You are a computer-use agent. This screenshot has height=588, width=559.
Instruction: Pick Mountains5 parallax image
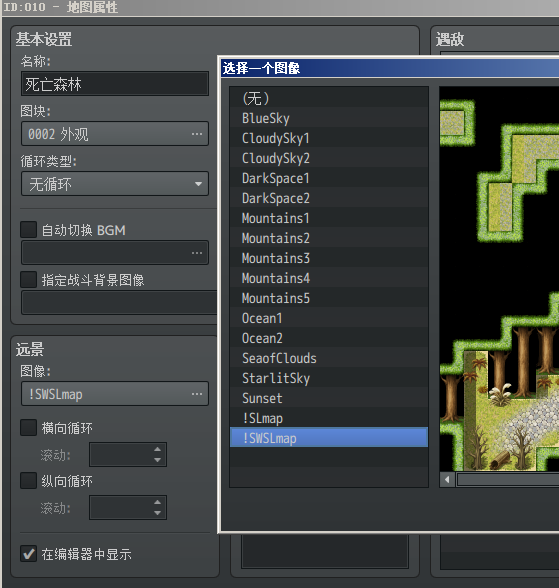(x=329, y=298)
